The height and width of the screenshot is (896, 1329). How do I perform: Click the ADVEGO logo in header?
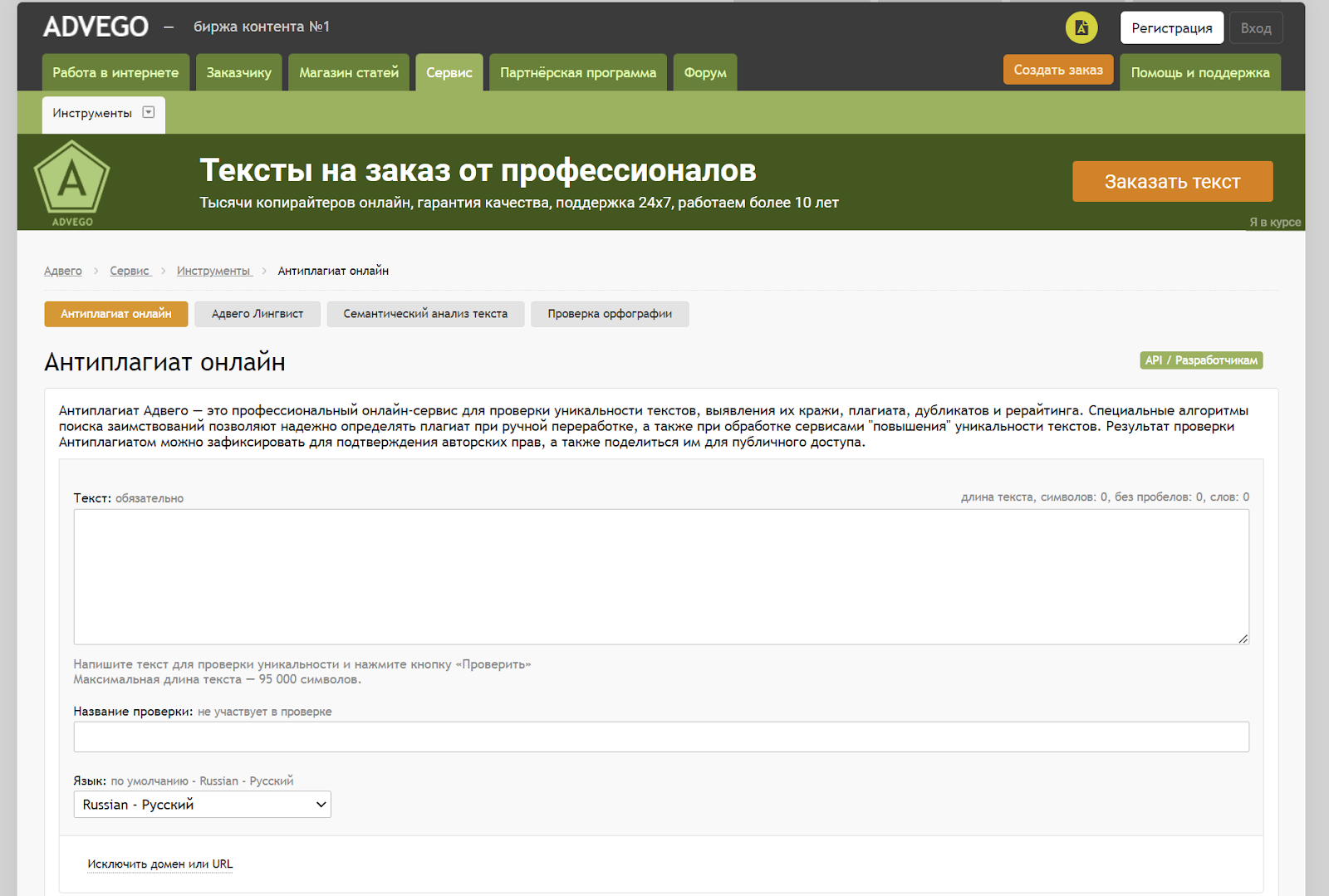tap(96, 27)
